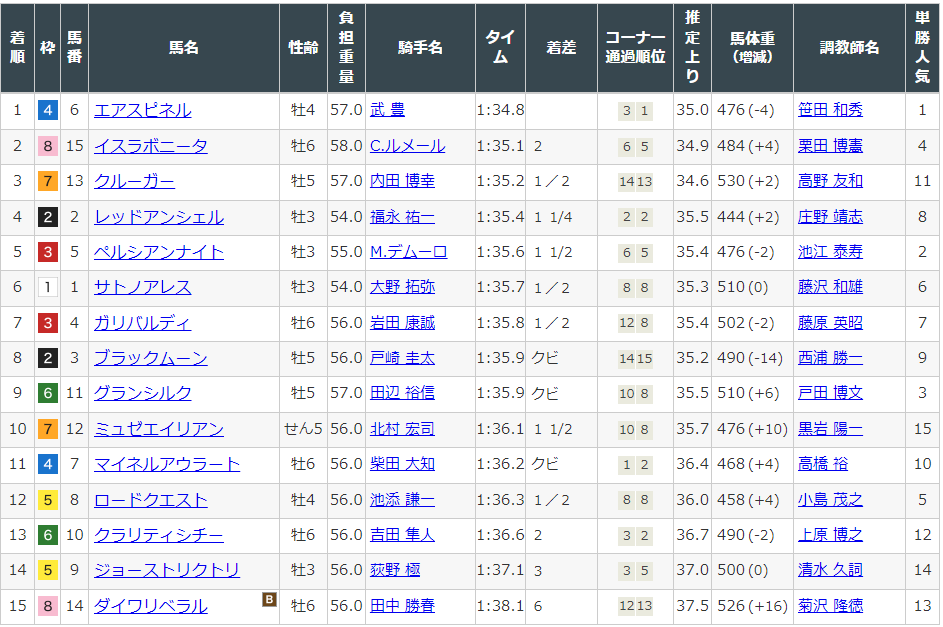Viewport: 943px width, 627px height.
Task: Open jockey link 田辺 裕信
Action: point(402,393)
